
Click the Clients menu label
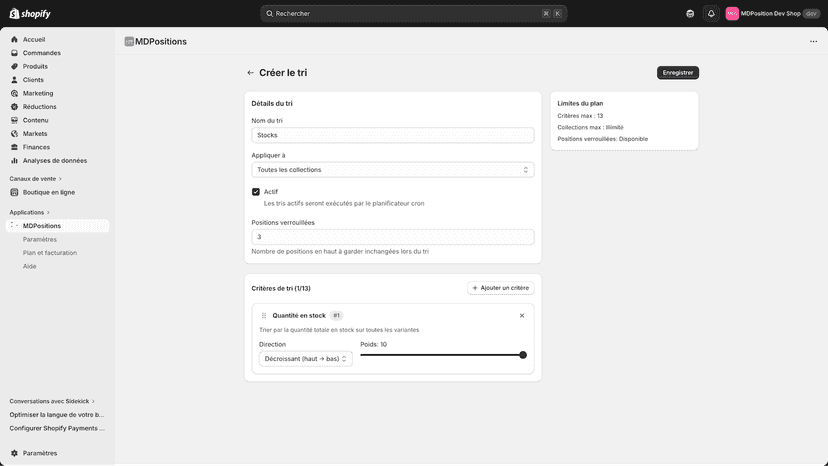33,80
